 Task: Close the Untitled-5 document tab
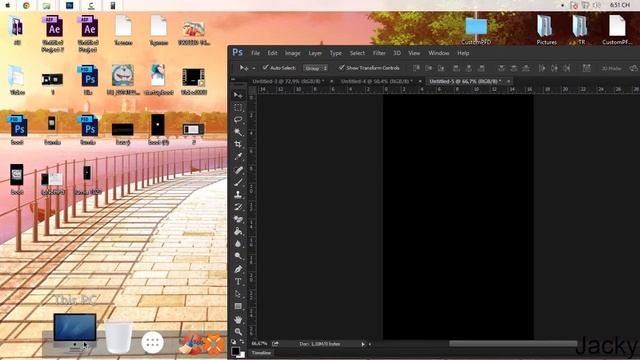coord(509,82)
